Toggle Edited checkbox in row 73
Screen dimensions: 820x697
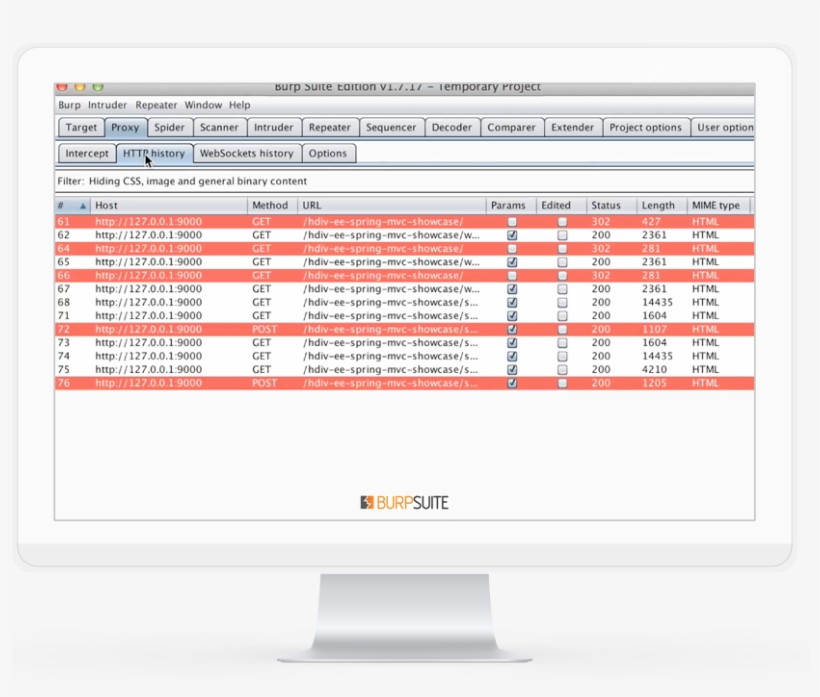tap(562, 343)
